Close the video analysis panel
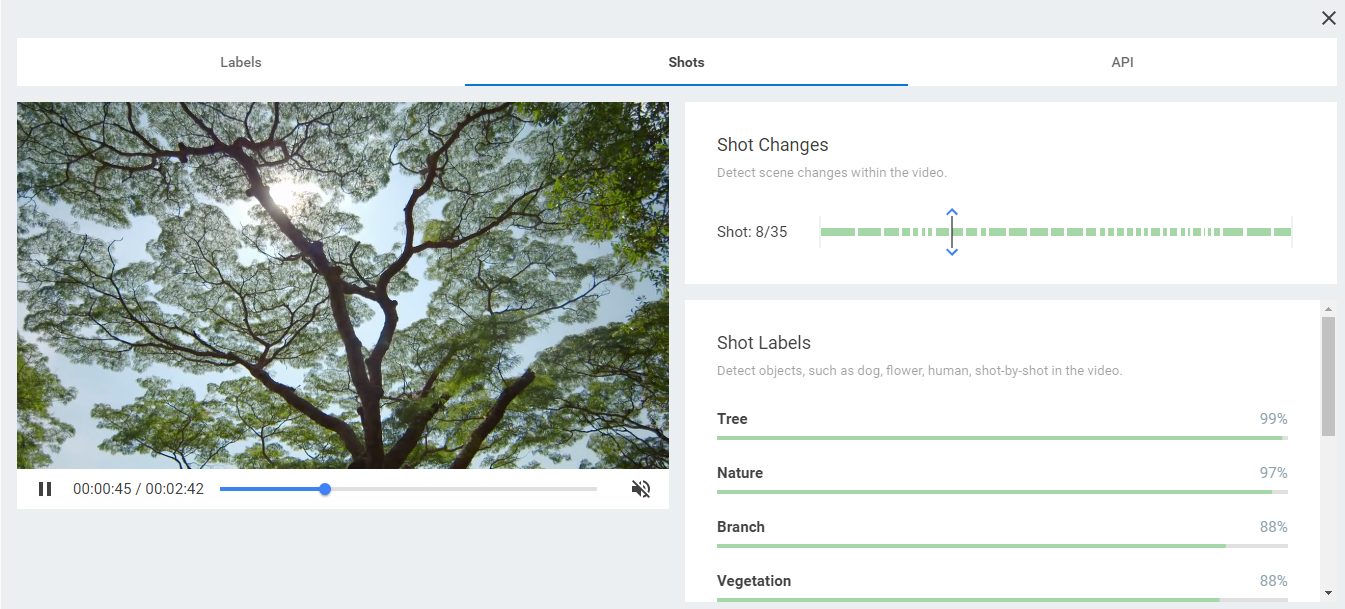The image size is (1345, 609). point(1328,18)
